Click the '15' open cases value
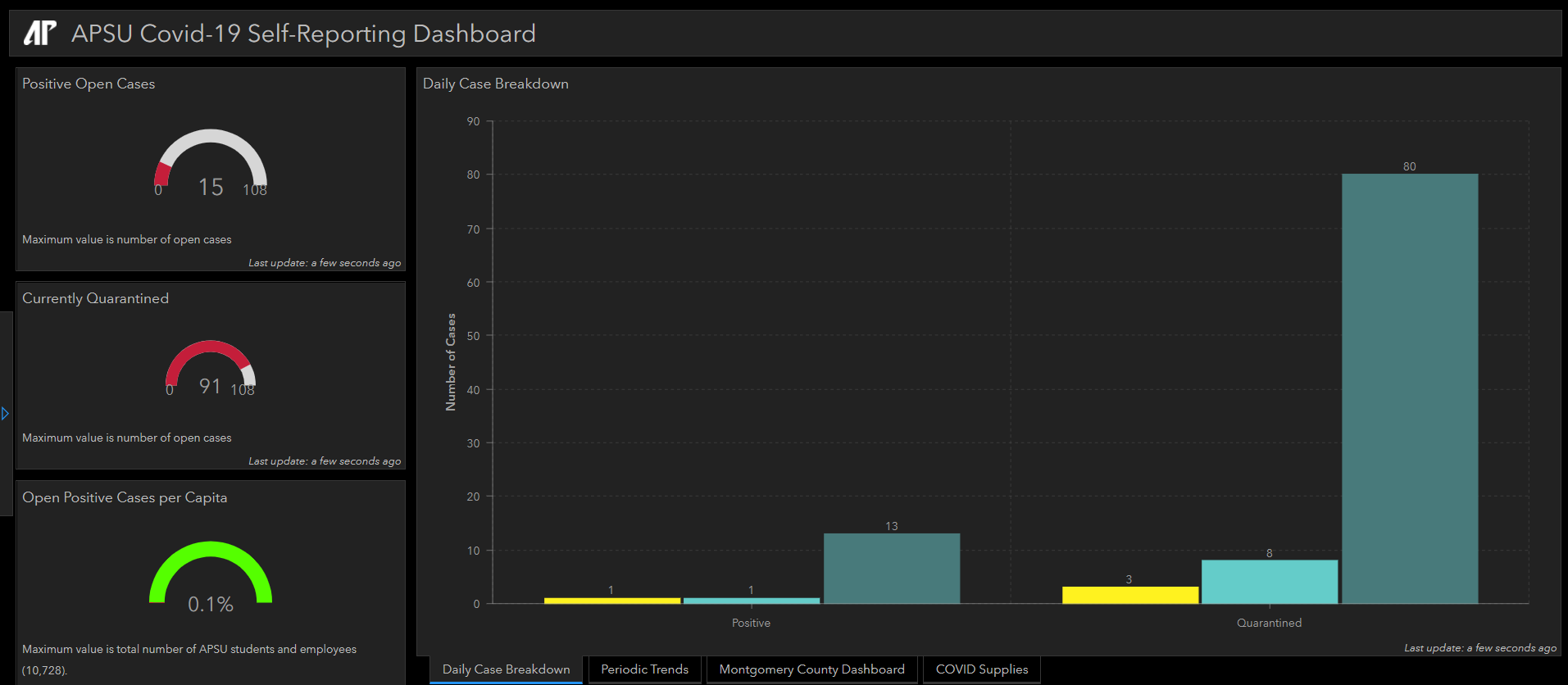Viewport: 1568px width, 685px height. [211, 187]
